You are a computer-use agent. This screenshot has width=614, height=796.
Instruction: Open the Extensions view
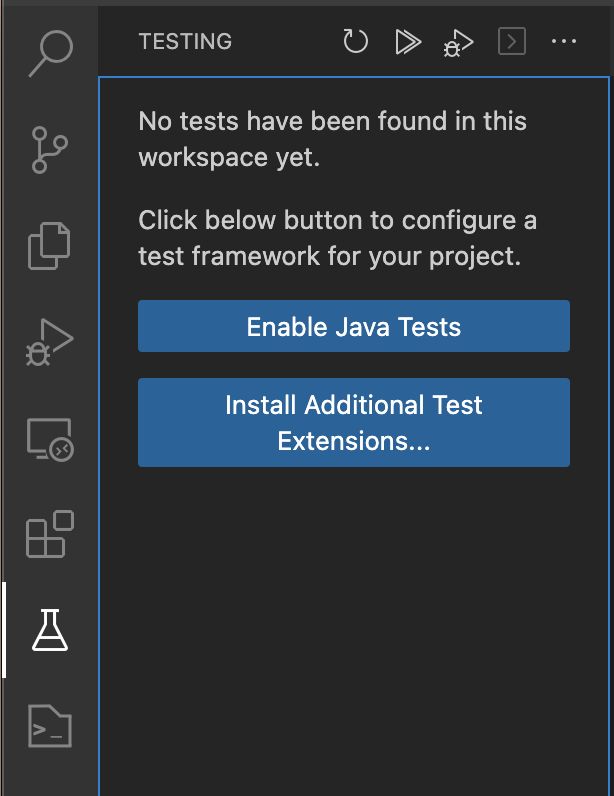pos(48,534)
